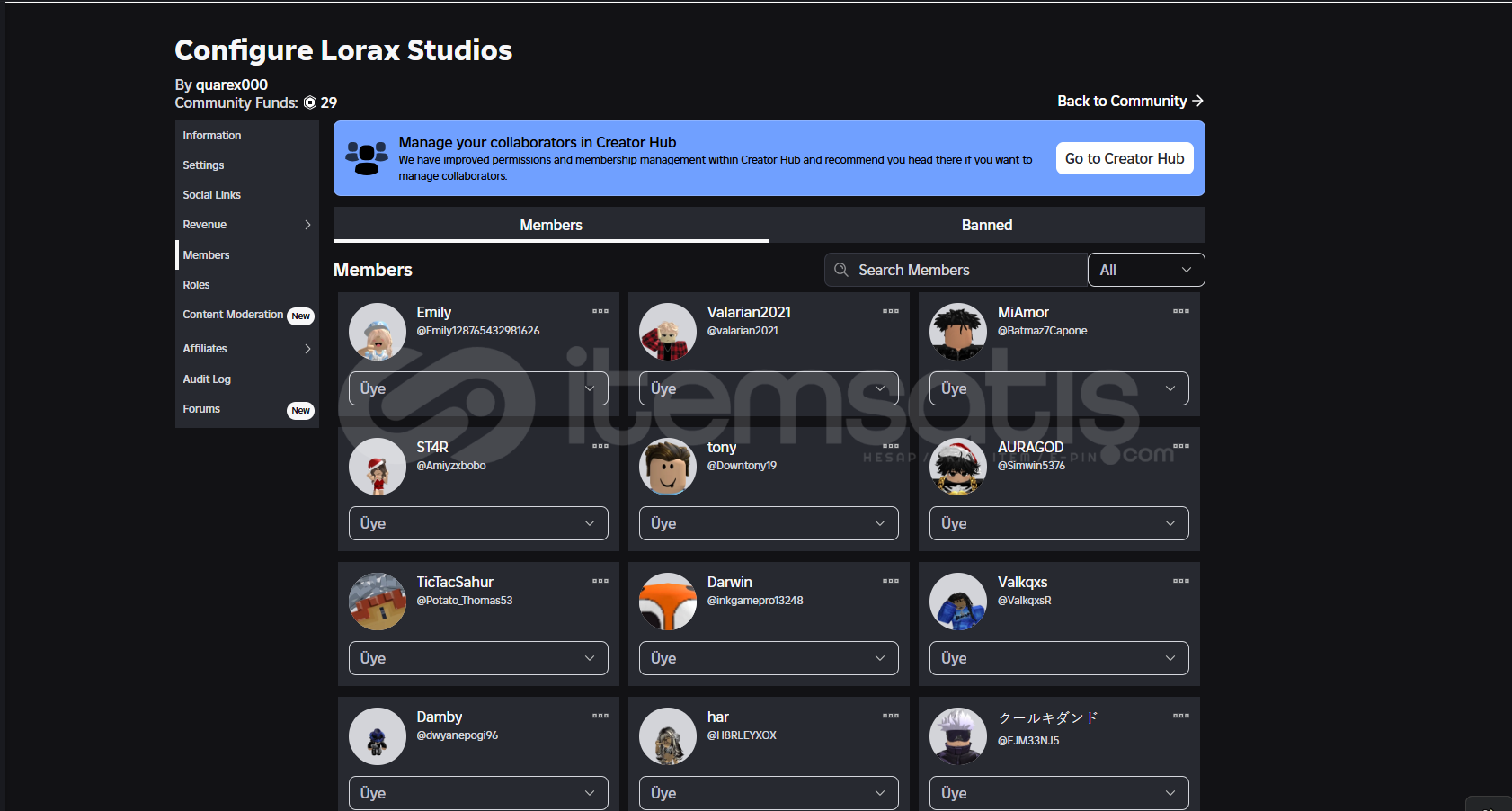Open the three-dot menu for TicTacSahur
Screen dimensions: 1512x811
click(x=600, y=581)
